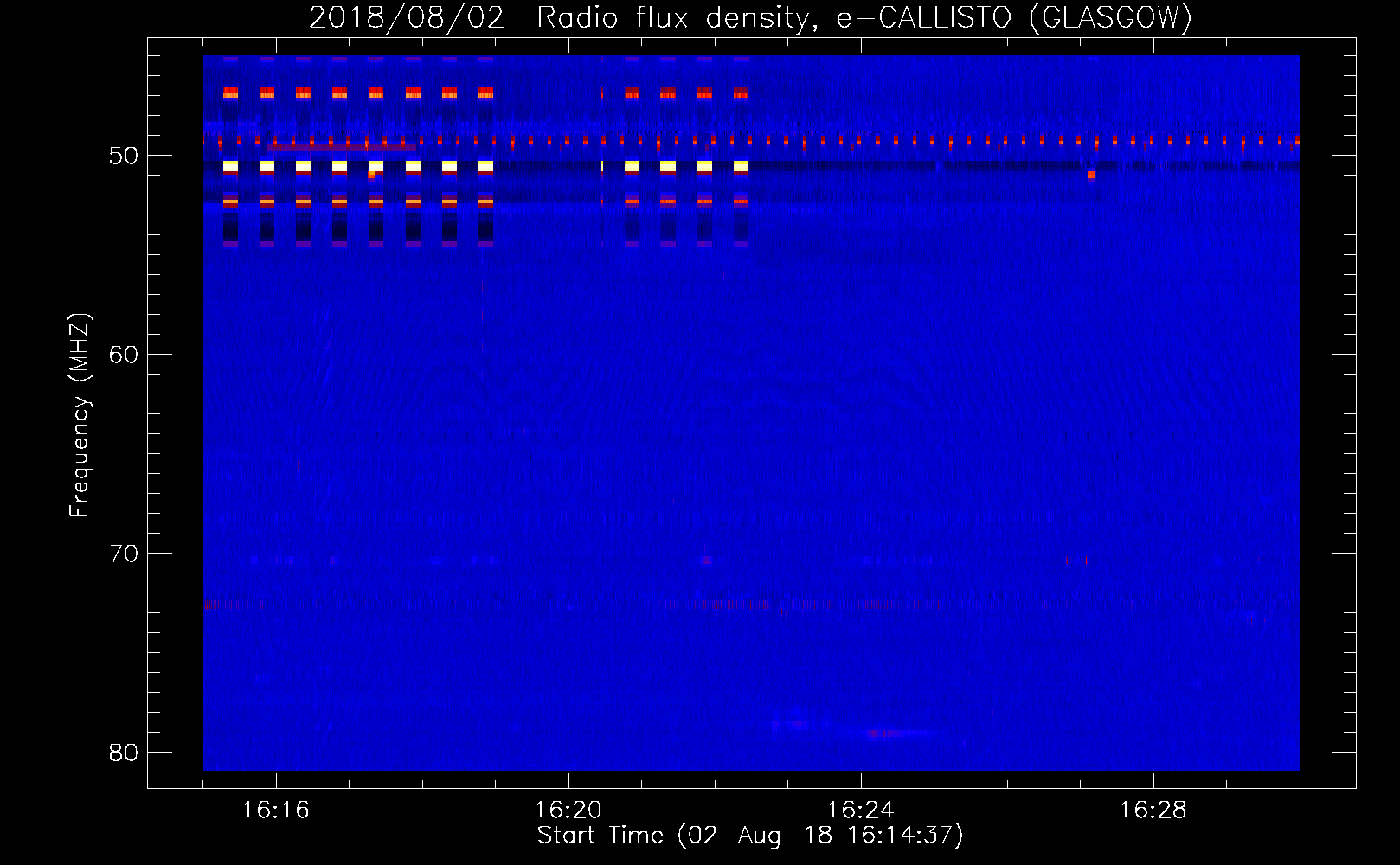Click the plot title '2018/08/02 Radio flux density, e-CALLISTO (GLASGOW)'
Screen dimensions: 1400x865
[x=750, y=17]
